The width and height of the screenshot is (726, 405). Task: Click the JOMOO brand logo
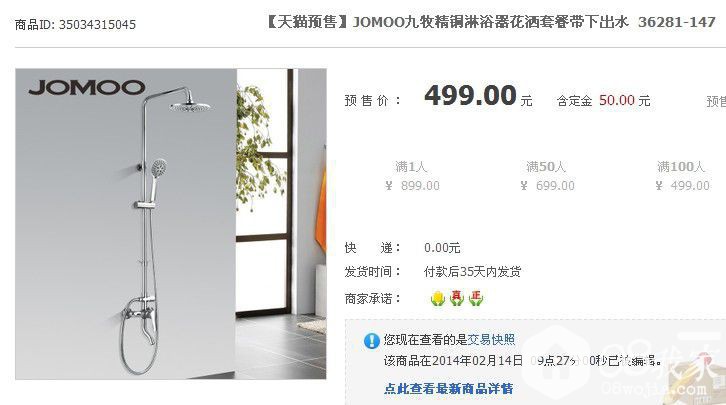(87, 87)
